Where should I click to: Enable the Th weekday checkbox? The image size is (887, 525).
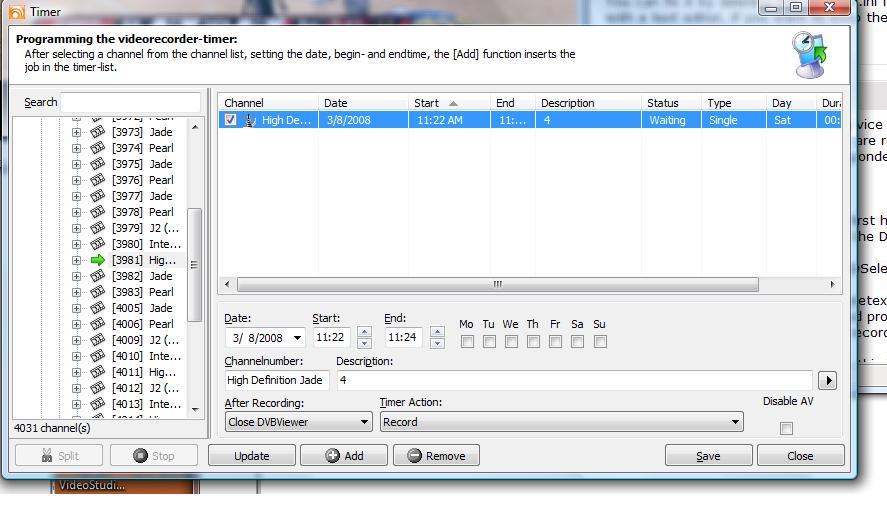[x=533, y=342]
